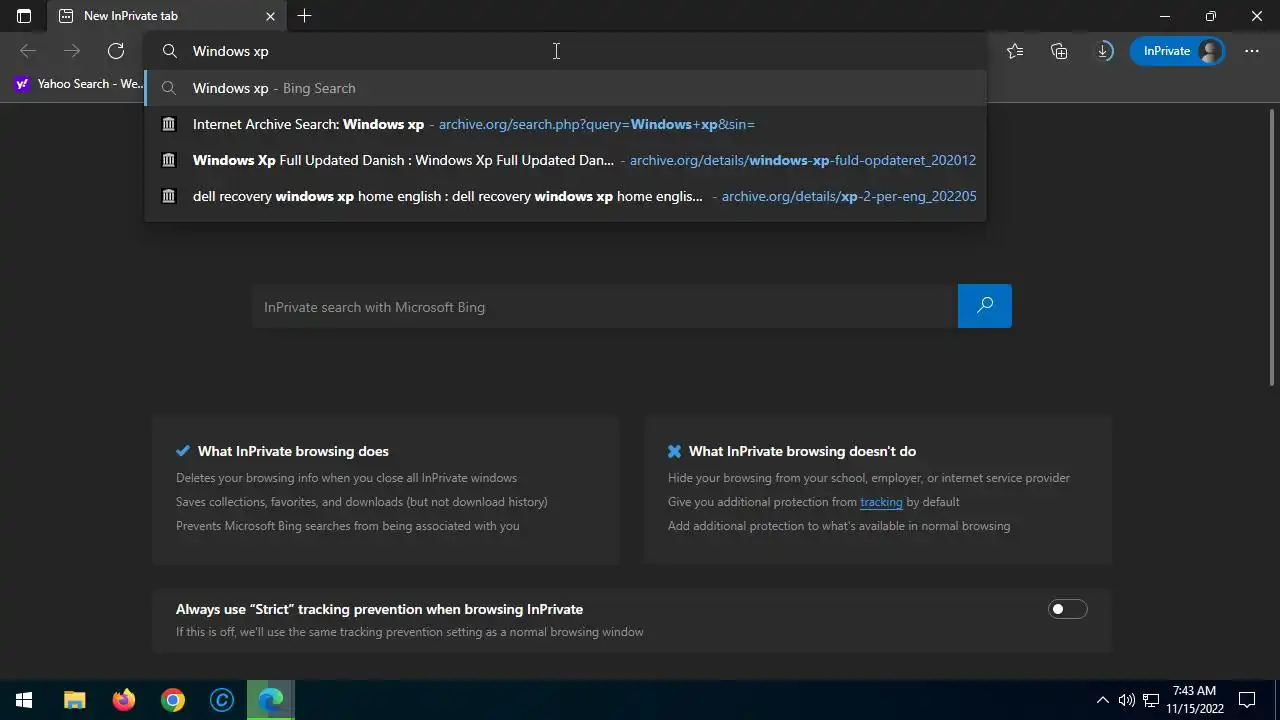1280x720 pixels.
Task: Select dell recovery windows xp home suggestion
Action: 565,196
